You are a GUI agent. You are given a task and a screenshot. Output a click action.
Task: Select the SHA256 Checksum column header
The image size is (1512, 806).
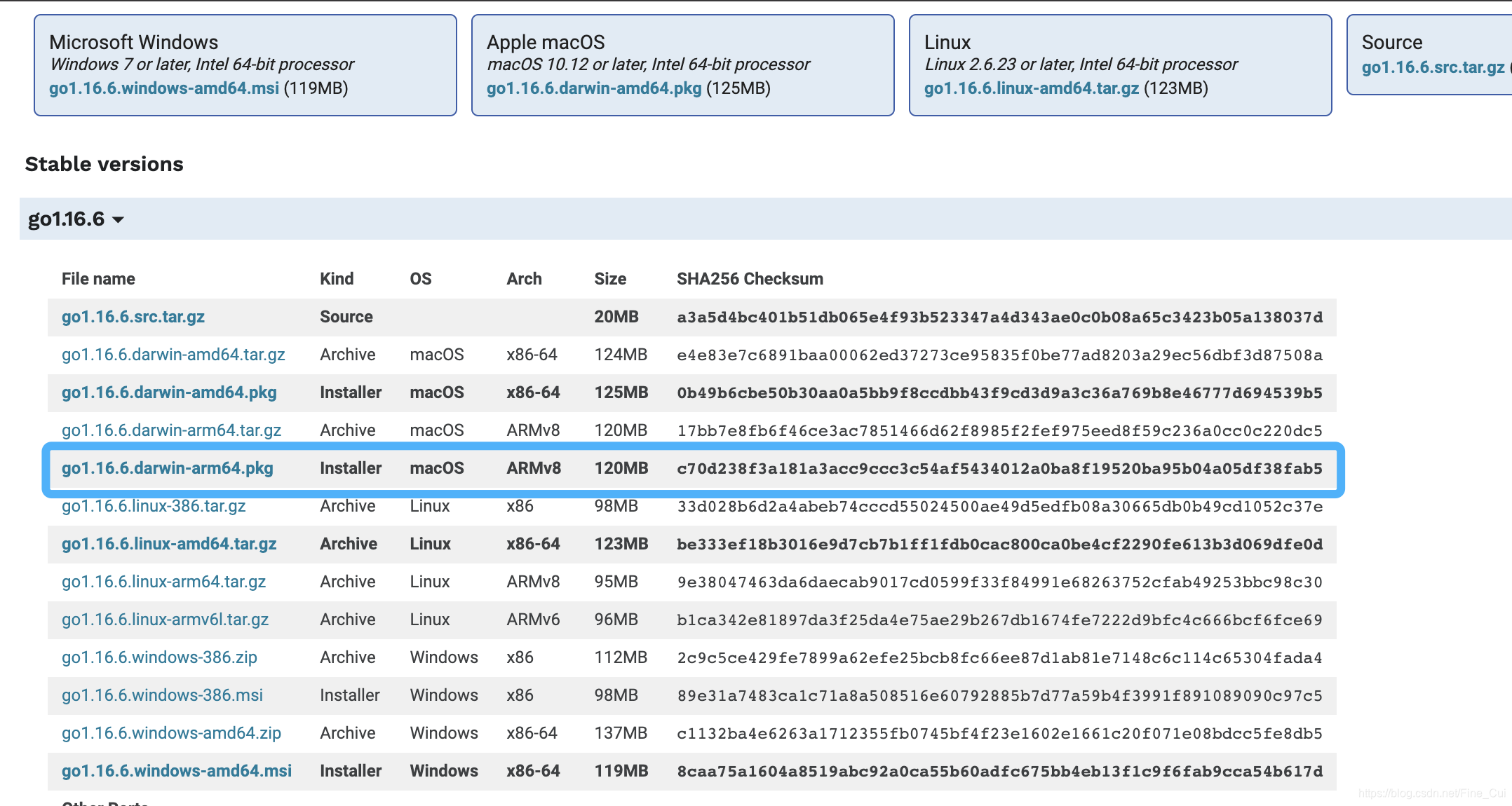[x=750, y=279]
